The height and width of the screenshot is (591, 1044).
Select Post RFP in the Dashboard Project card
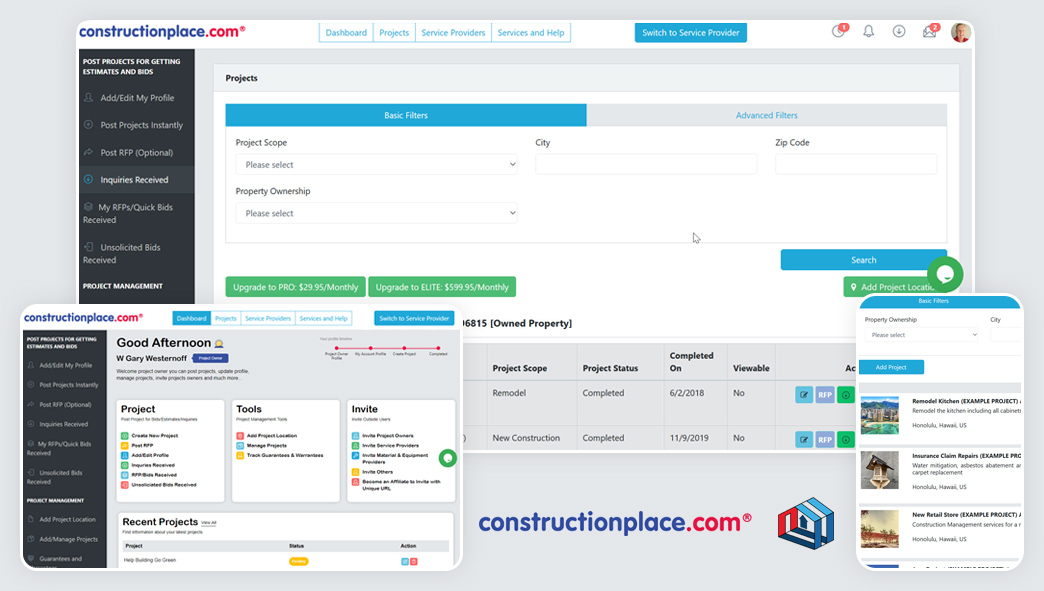pos(142,445)
